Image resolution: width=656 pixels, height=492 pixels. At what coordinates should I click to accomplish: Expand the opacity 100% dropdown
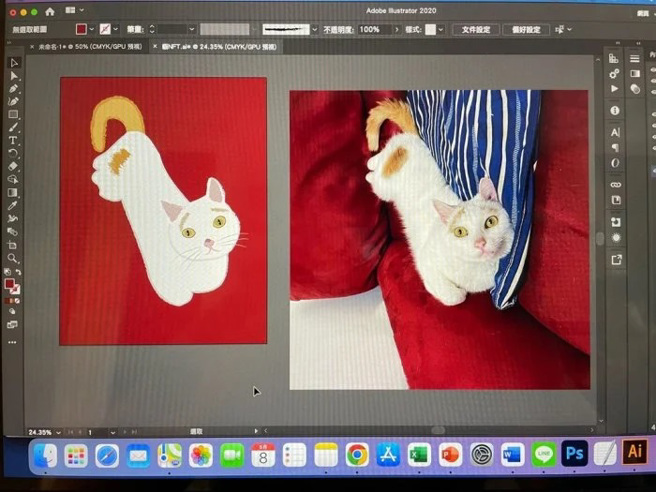pos(388,30)
